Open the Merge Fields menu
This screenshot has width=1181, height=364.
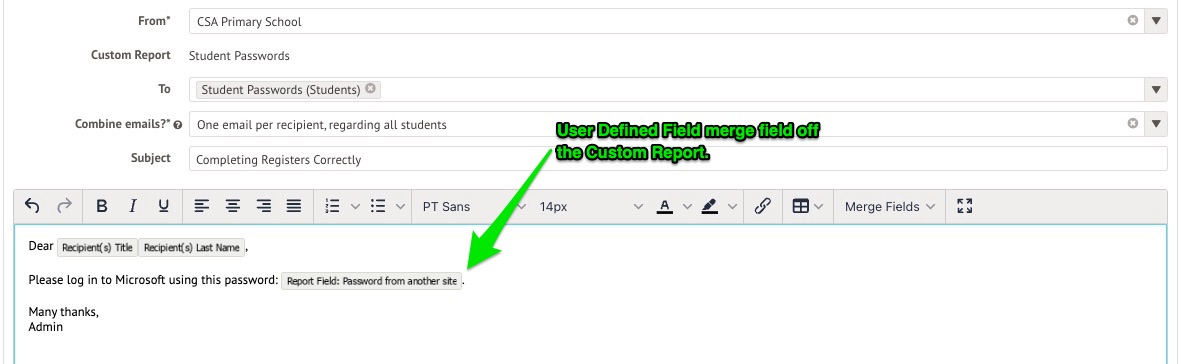(x=890, y=206)
